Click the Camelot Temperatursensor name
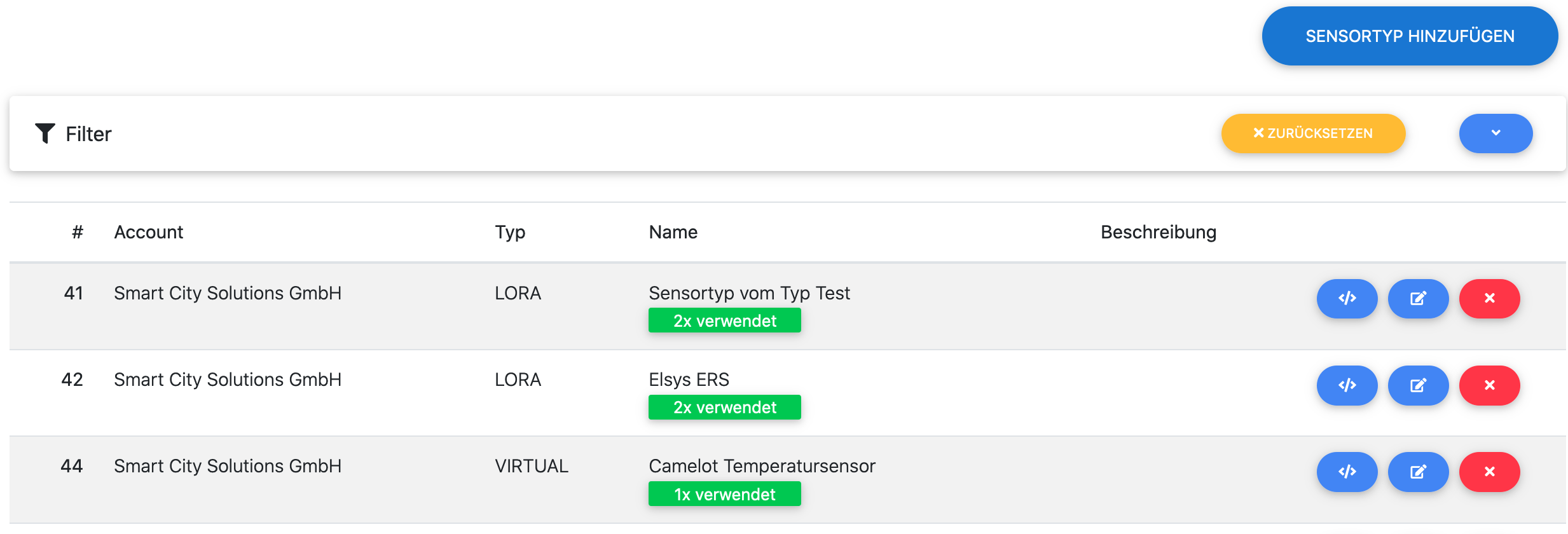This screenshot has height=534, width=1568. (762, 466)
